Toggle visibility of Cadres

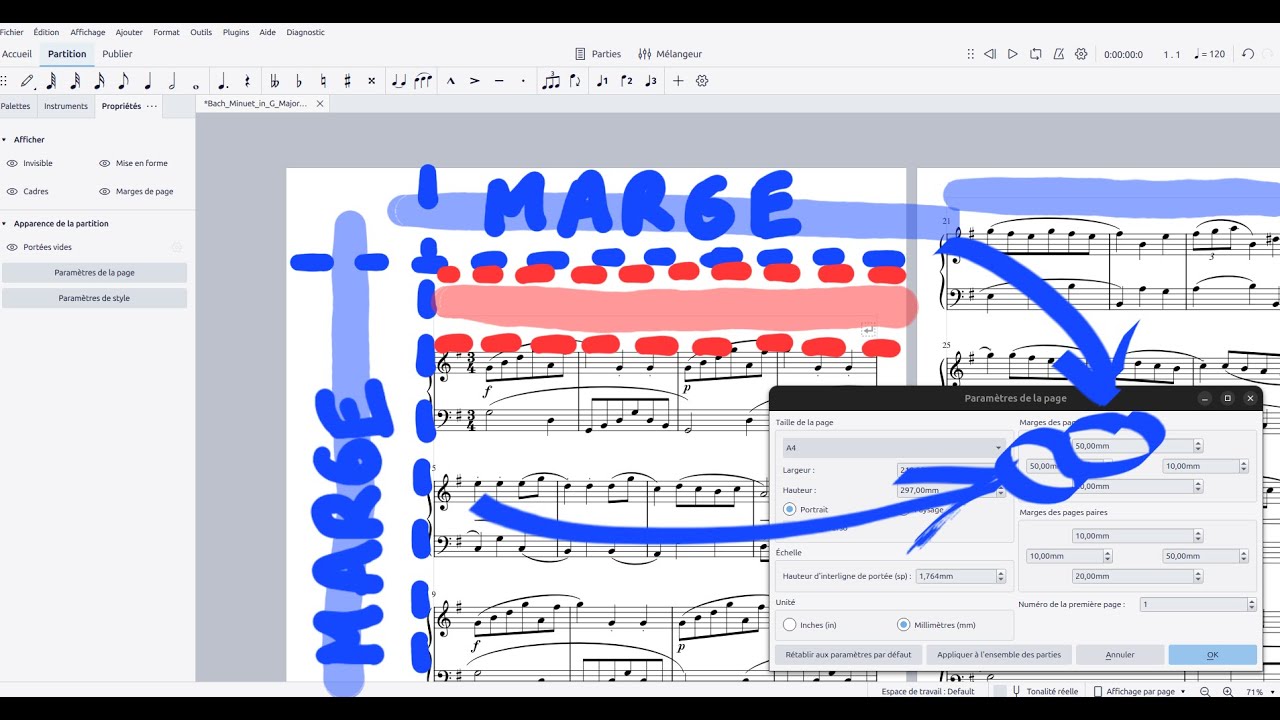tap(13, 191)
